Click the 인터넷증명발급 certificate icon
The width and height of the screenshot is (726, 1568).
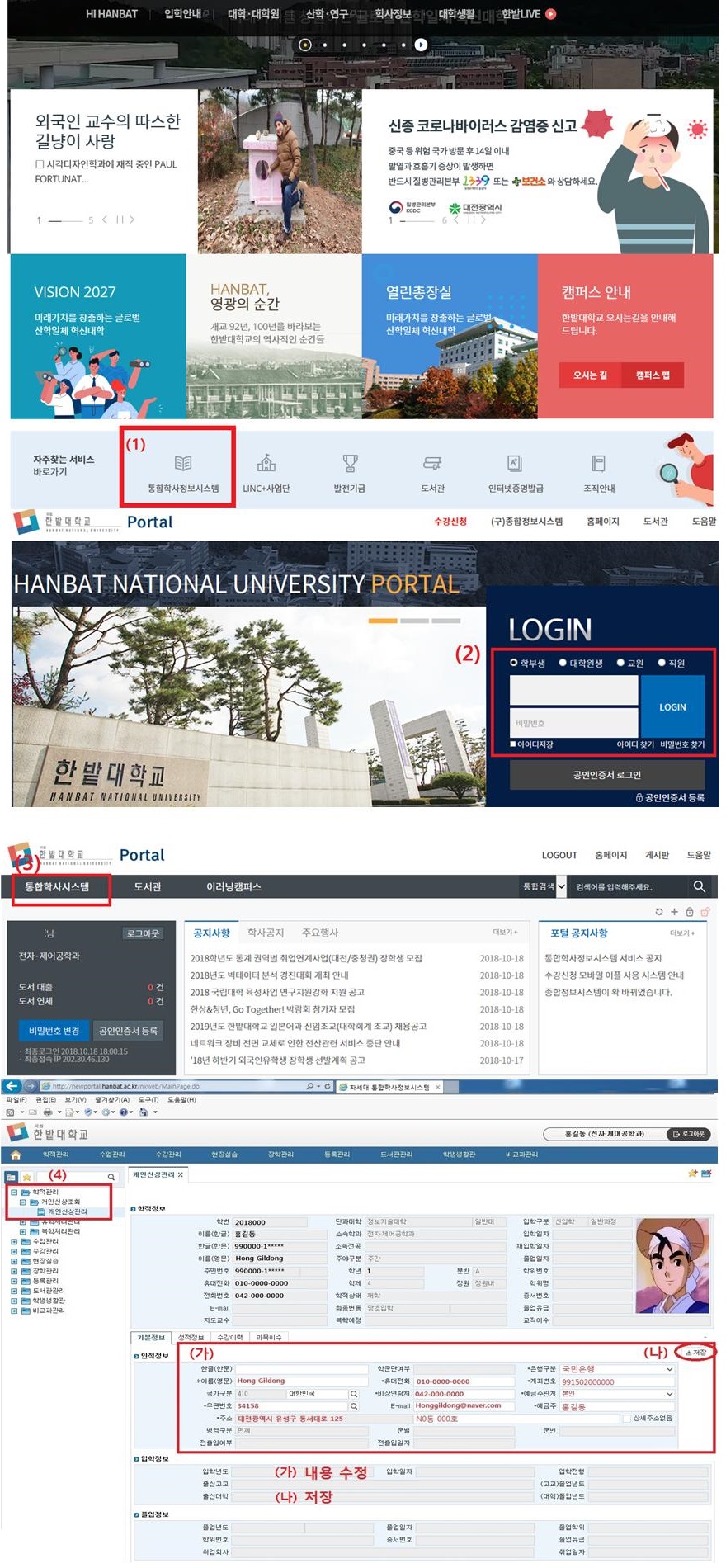(x=515, y=463)
